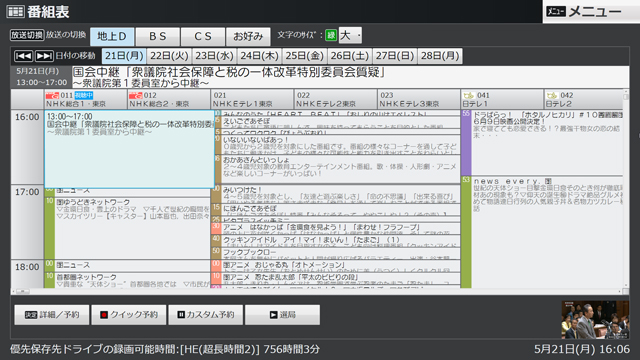Image resolution: width=640 pixels, height=360 pixels.
Task: Select 18:00 ニュース program on NHK総合
Action: (127, 265)
